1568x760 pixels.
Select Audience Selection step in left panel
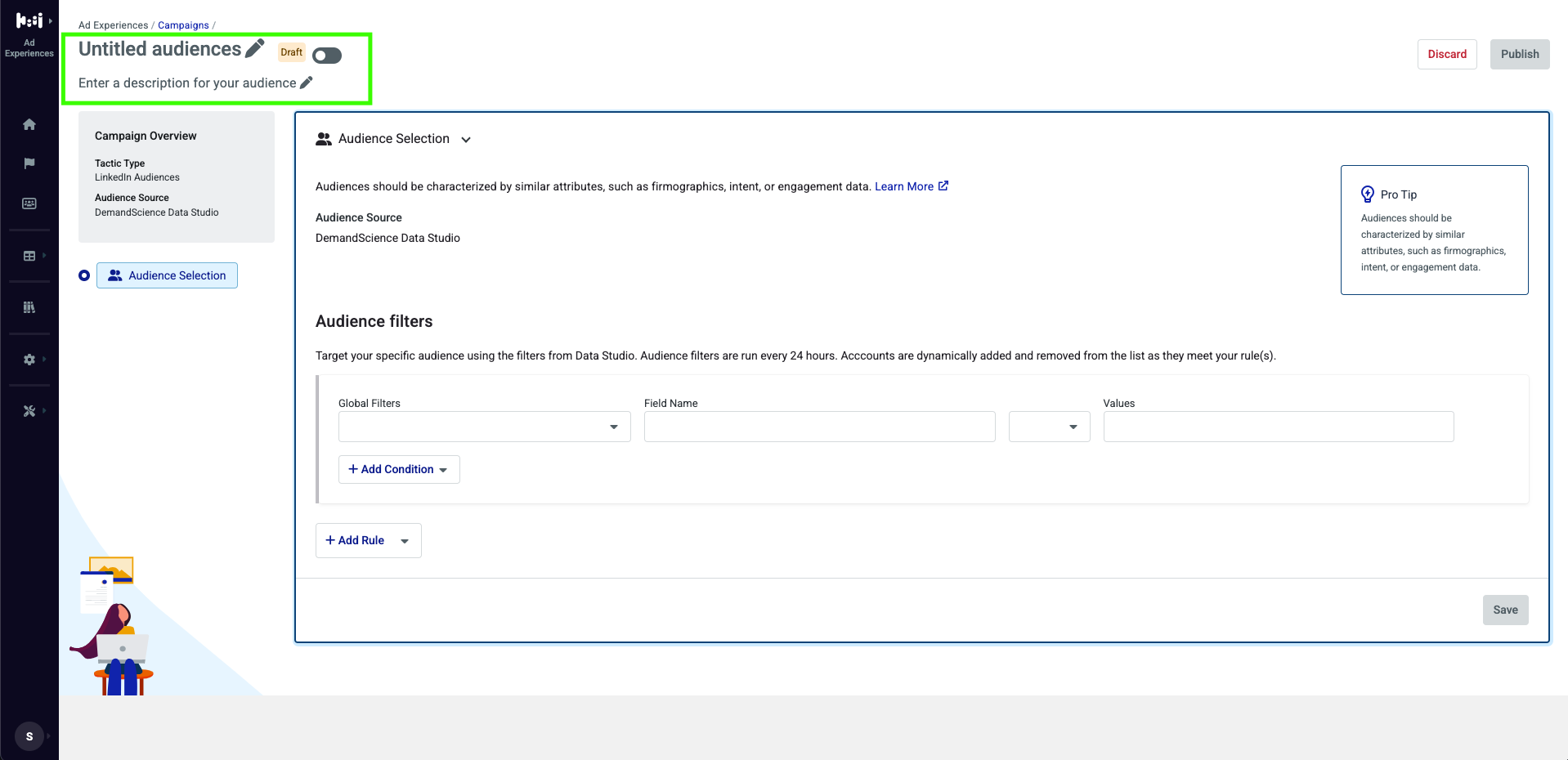pos(167,275)
